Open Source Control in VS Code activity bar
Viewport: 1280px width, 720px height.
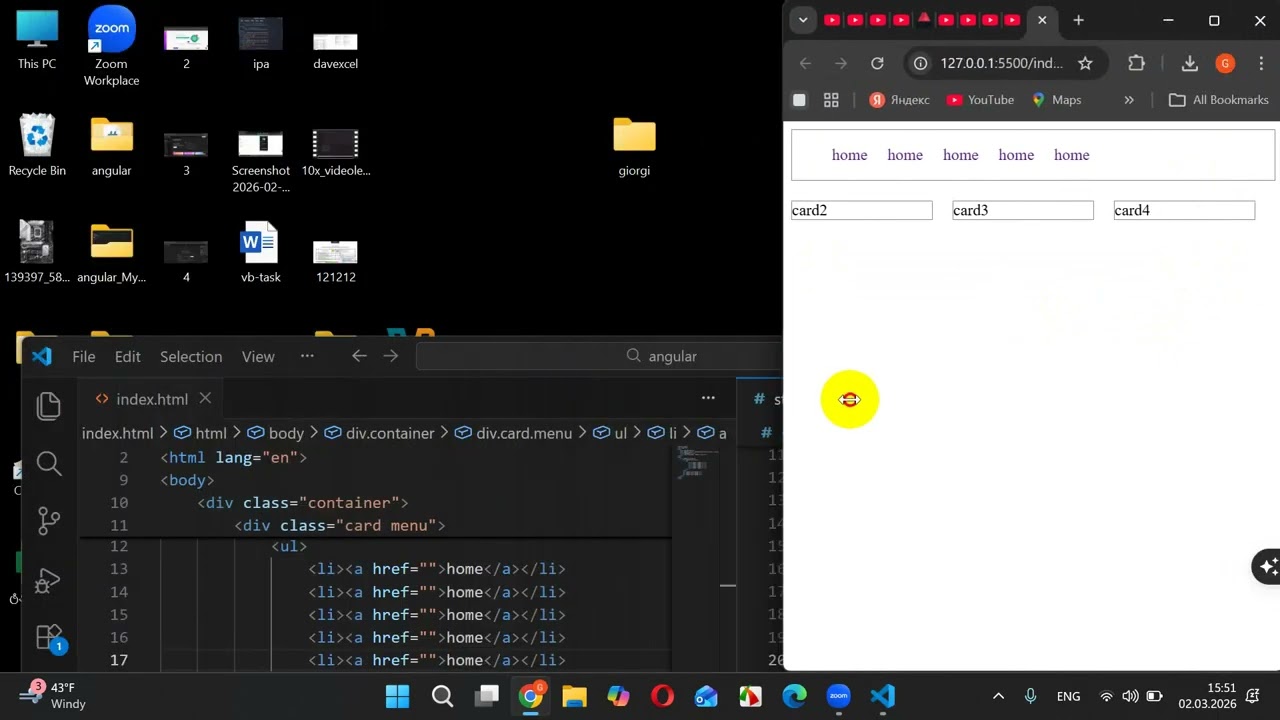(x=49, y=521)
